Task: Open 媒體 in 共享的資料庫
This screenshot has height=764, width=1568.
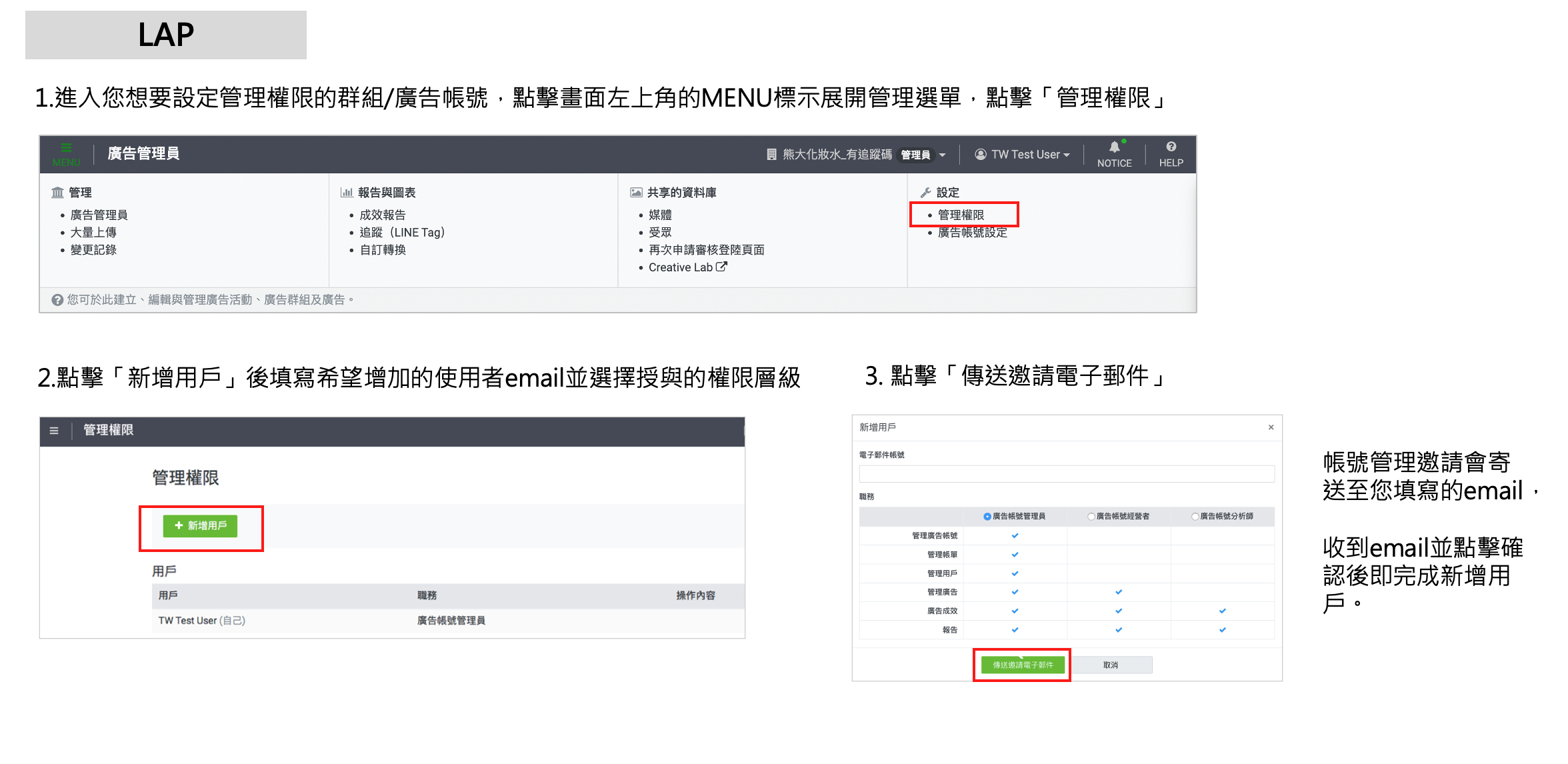Action: click(x=660, y=215)
